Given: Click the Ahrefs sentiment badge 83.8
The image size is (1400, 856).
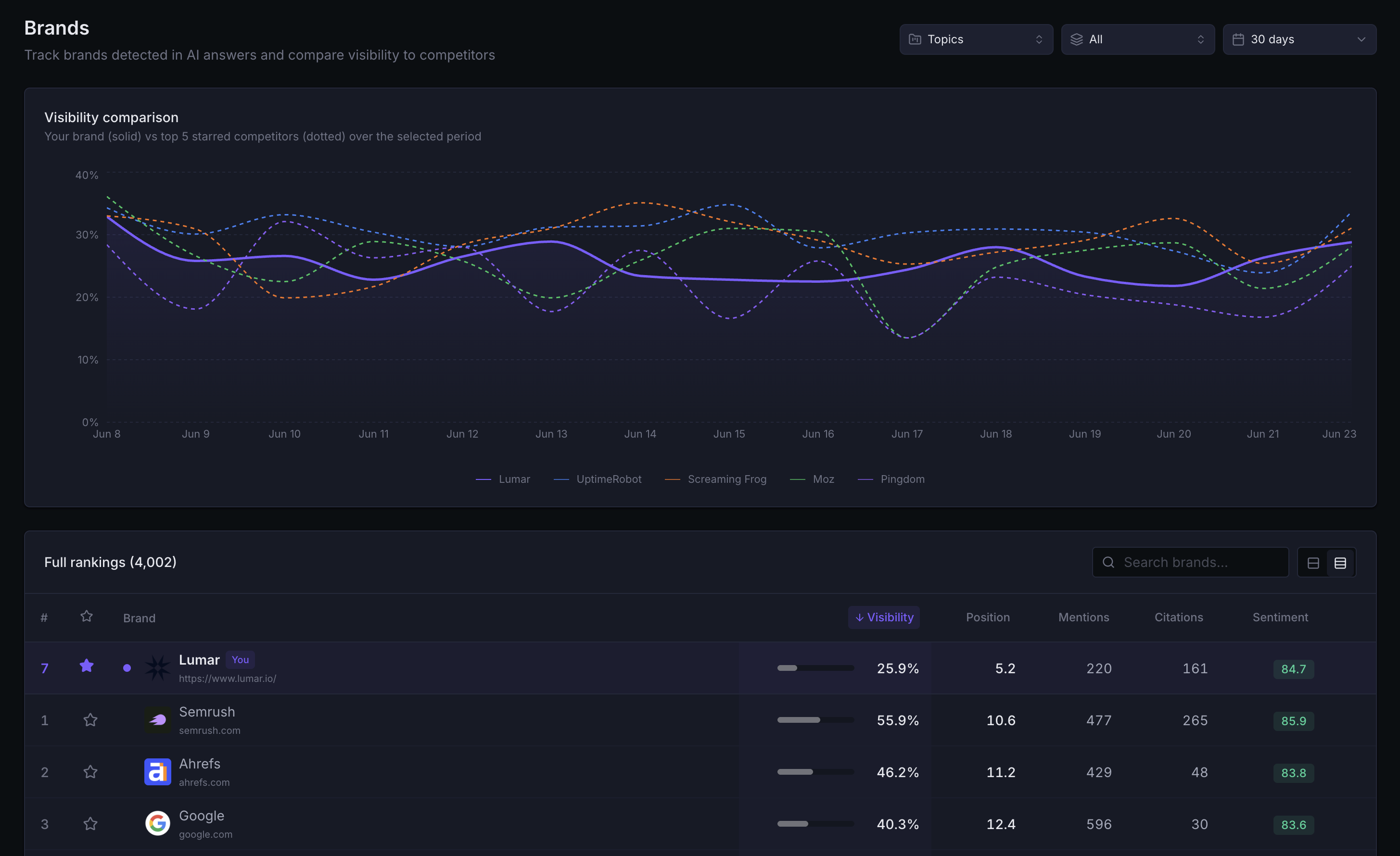Looking at the screenshot, I should point(1293,773).
